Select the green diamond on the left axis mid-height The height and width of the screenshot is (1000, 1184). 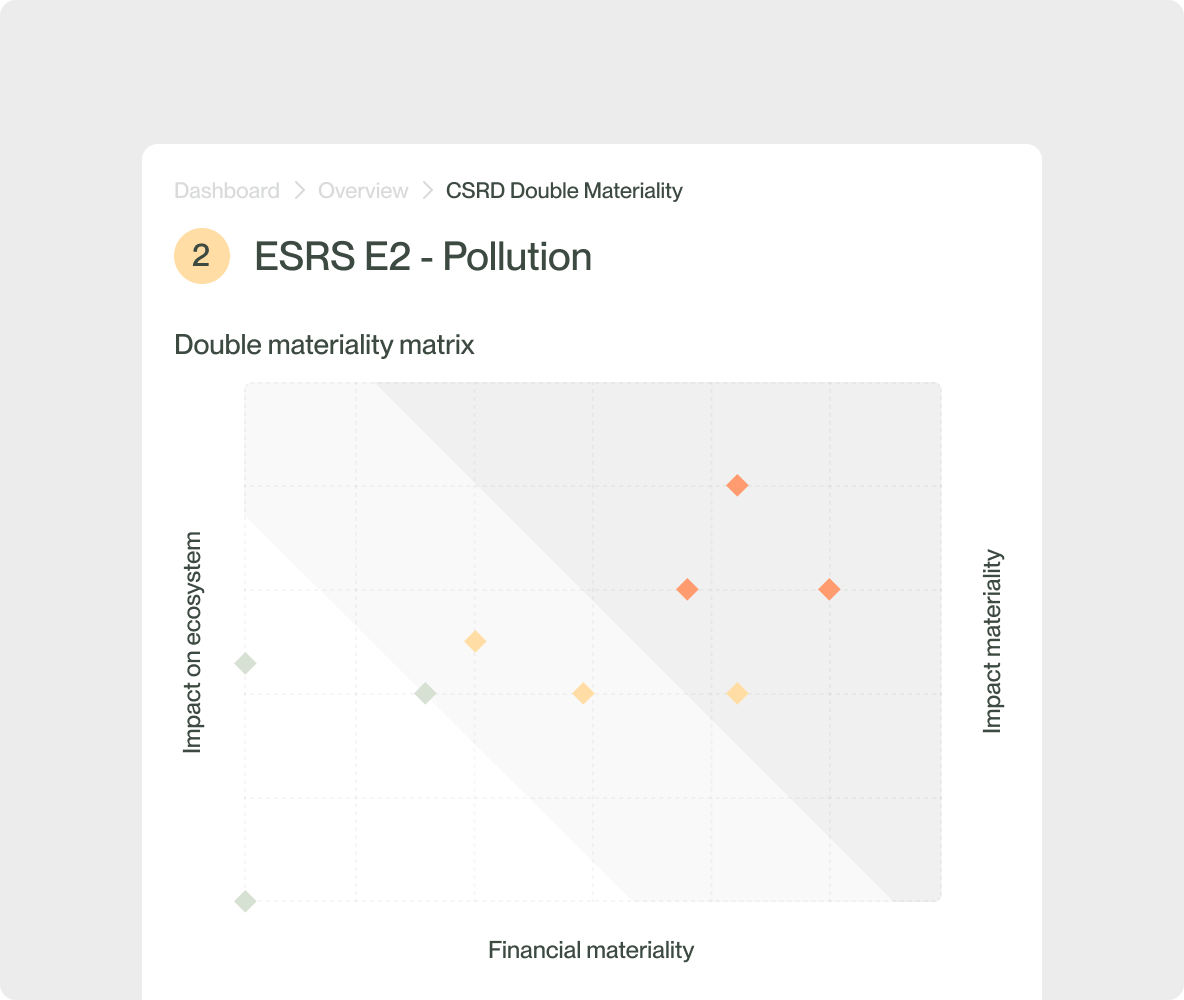(245, 663)
